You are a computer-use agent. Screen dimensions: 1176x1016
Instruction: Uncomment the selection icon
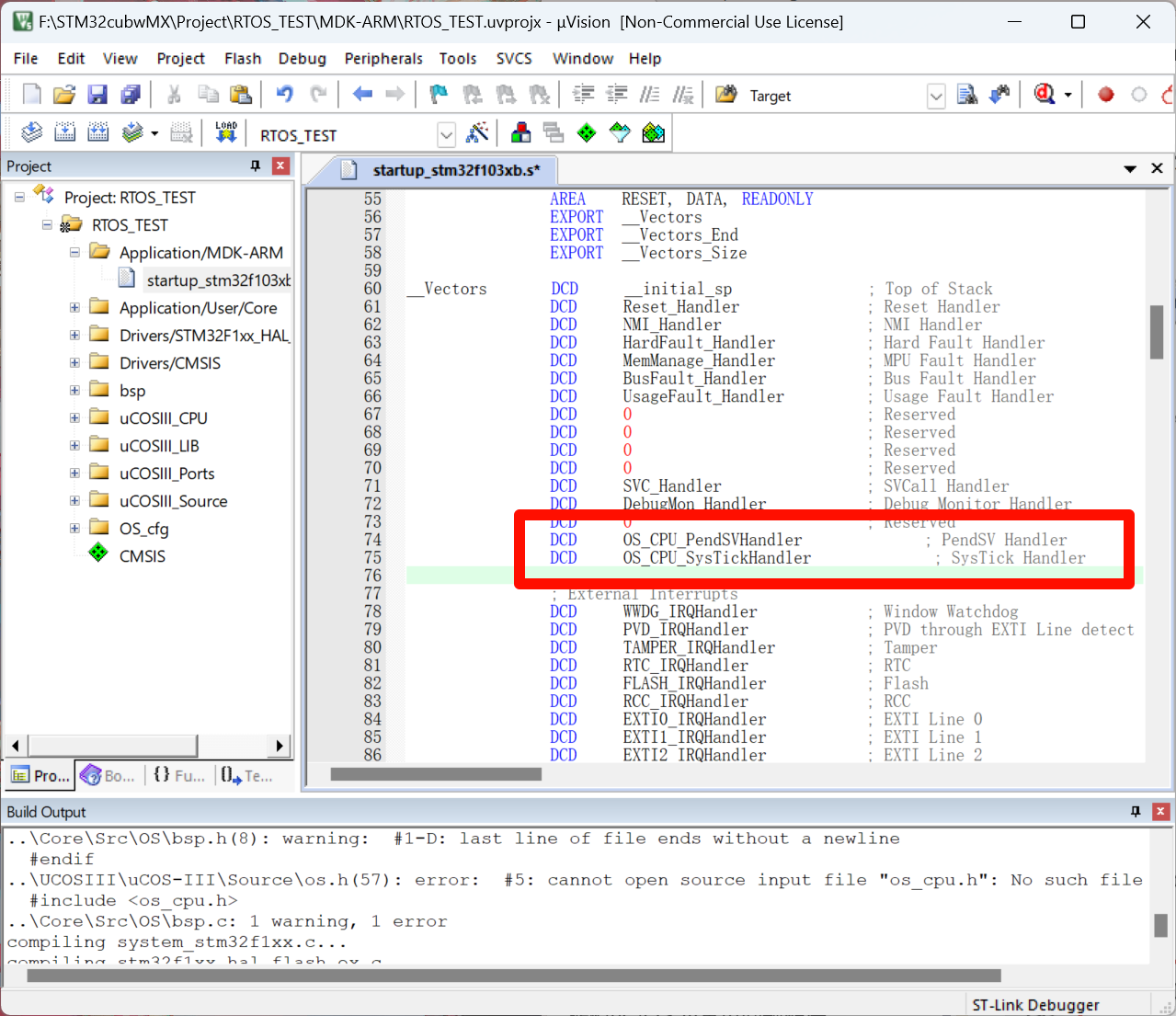pos(682,95)
